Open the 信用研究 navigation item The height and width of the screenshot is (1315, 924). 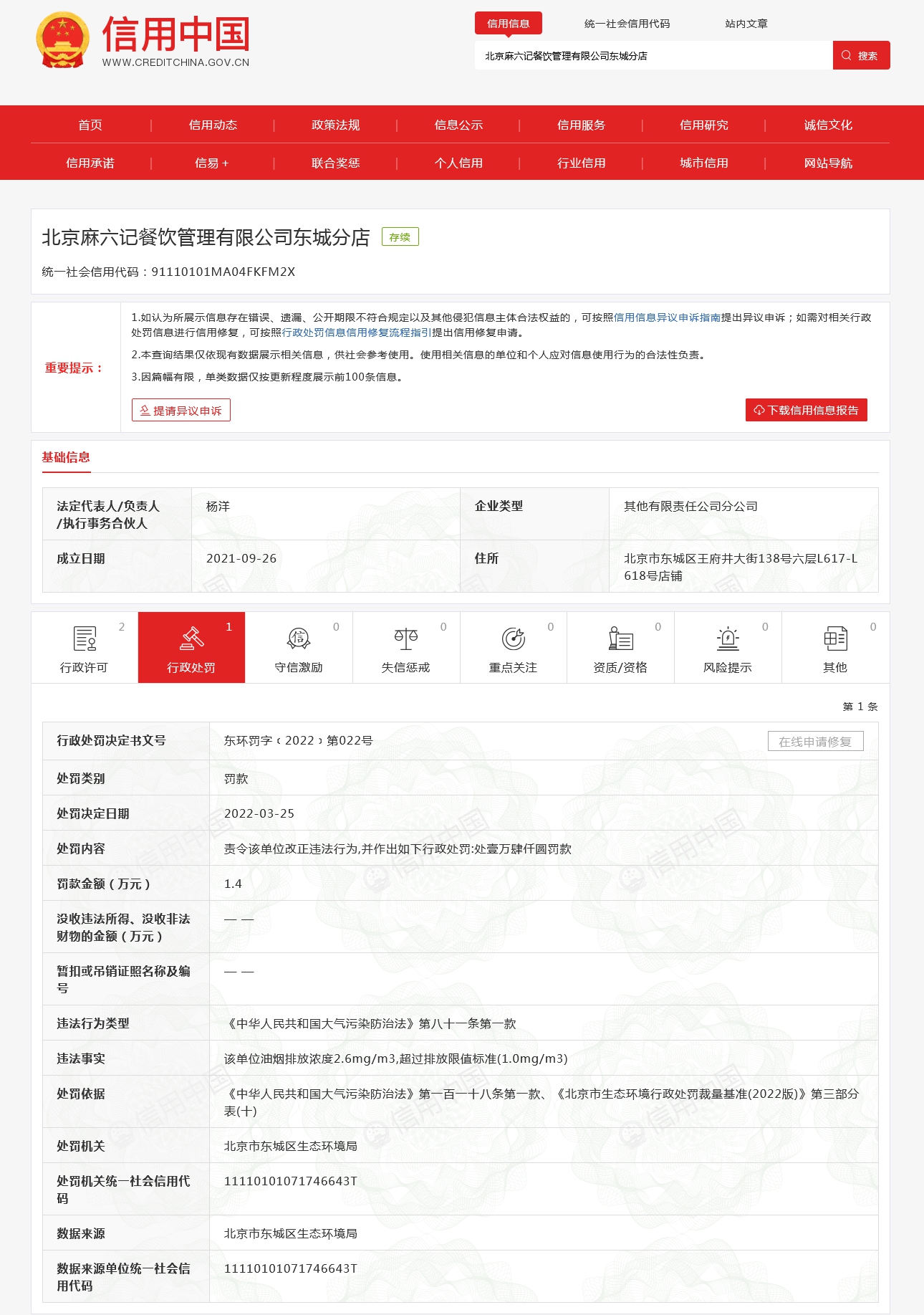(704, 125)
